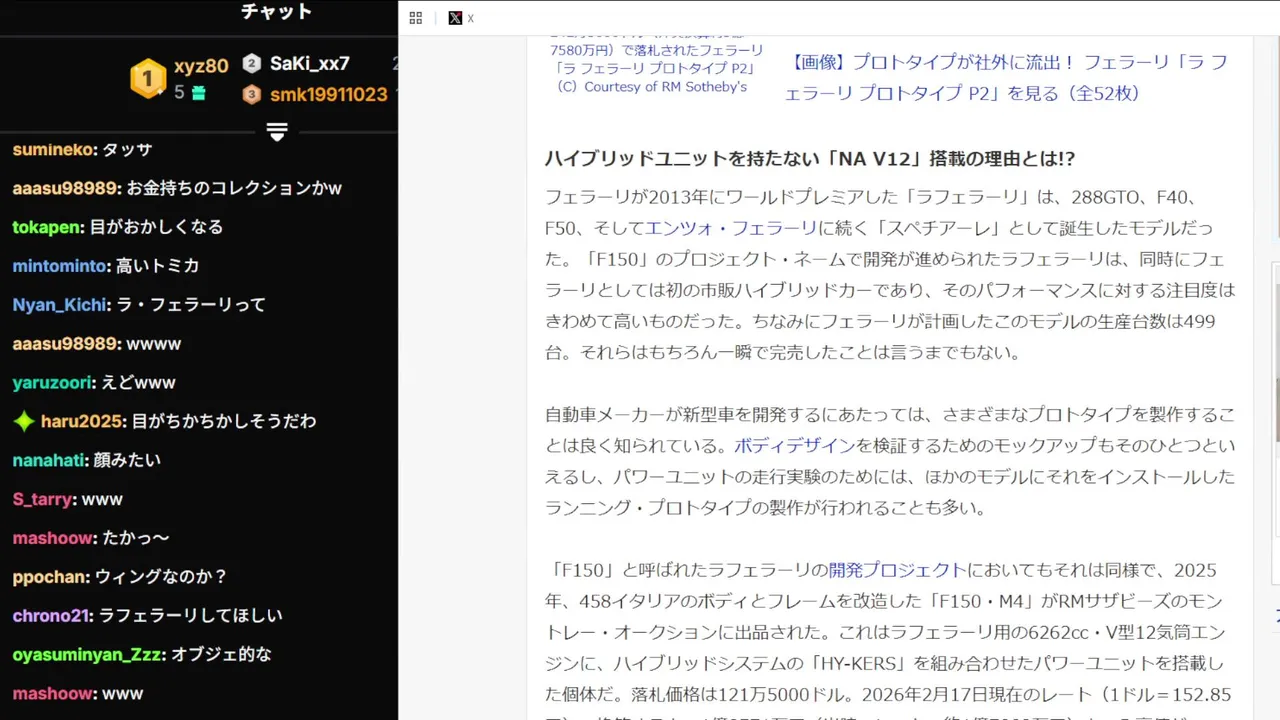
Task: Select top gifter xyz80
Action: tap(201, 66)
